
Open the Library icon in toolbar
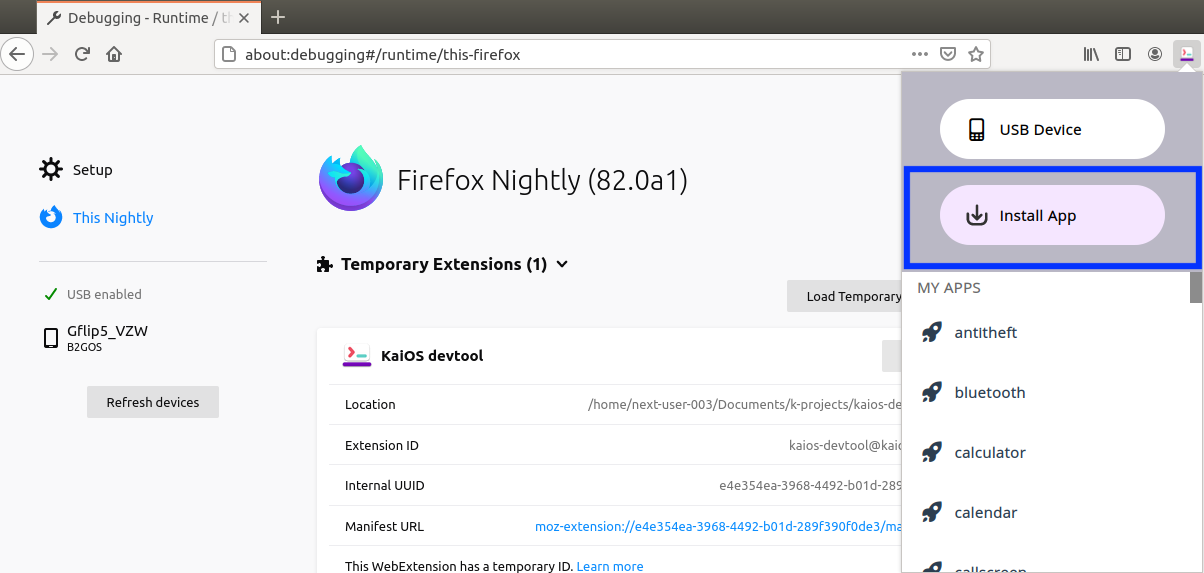click(x=1091, y=54)
